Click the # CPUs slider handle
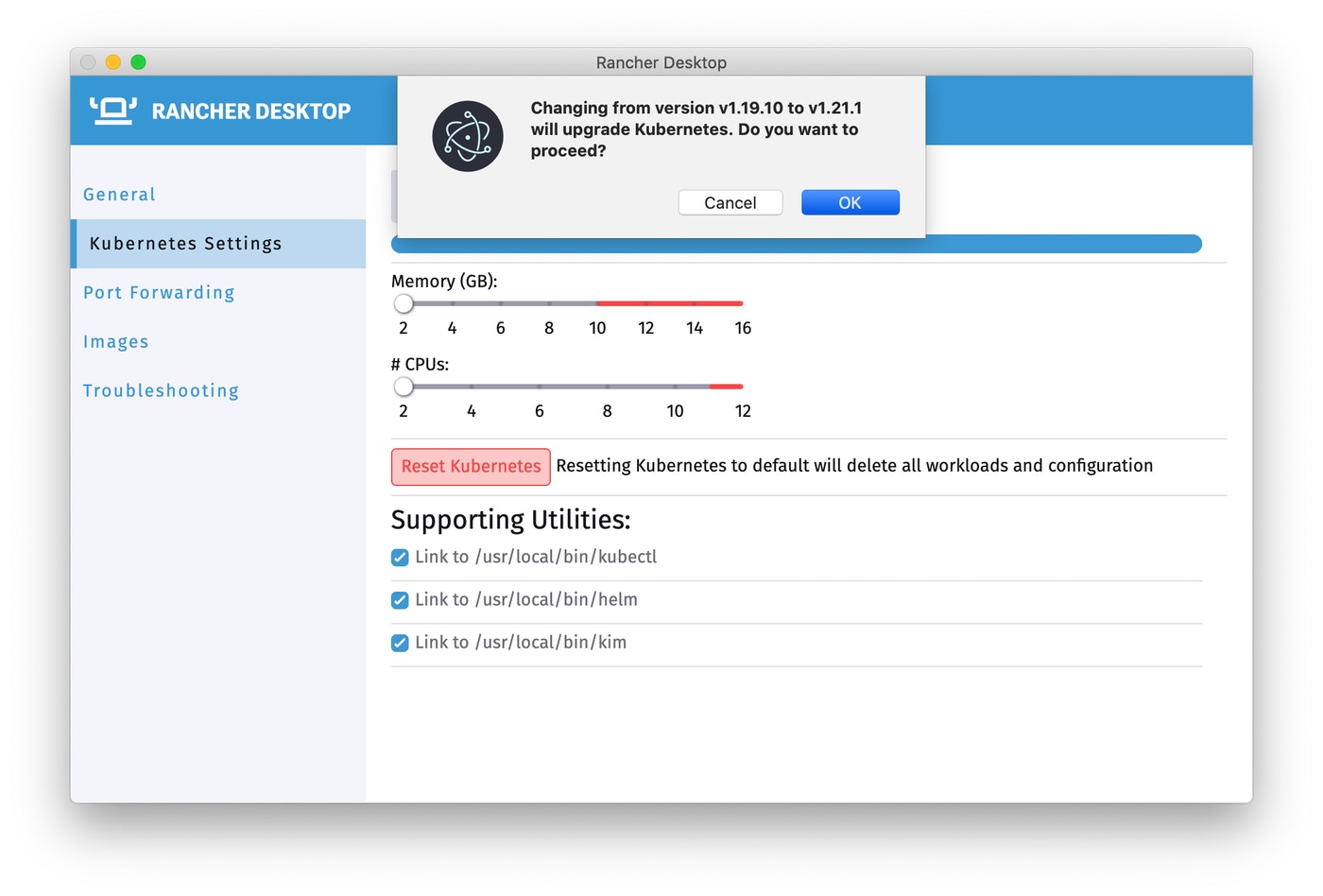Screen dimensions: 1323x896 point(404,387)
